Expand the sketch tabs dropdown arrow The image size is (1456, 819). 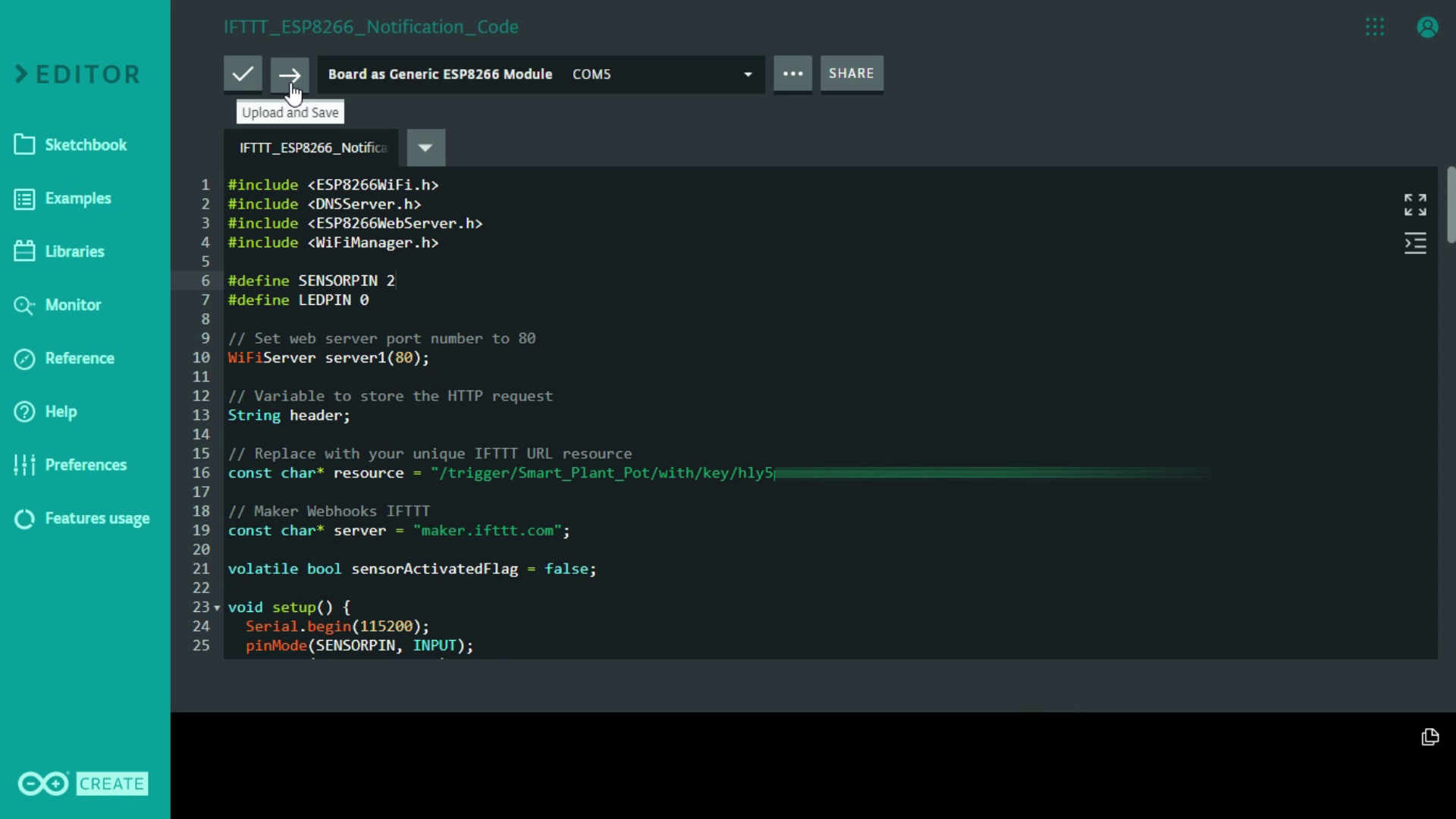425,148
